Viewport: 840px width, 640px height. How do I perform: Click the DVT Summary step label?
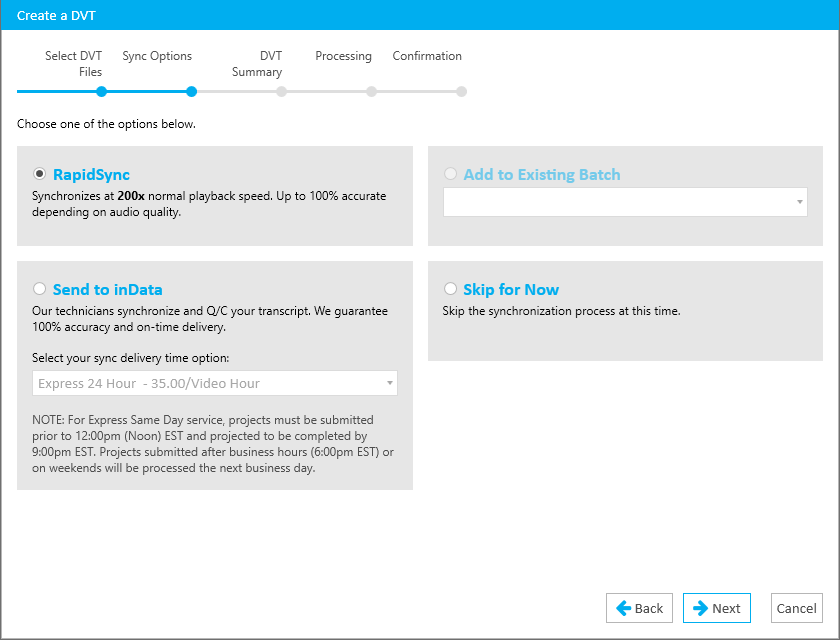pyautogui.click(x=257, y=64)
